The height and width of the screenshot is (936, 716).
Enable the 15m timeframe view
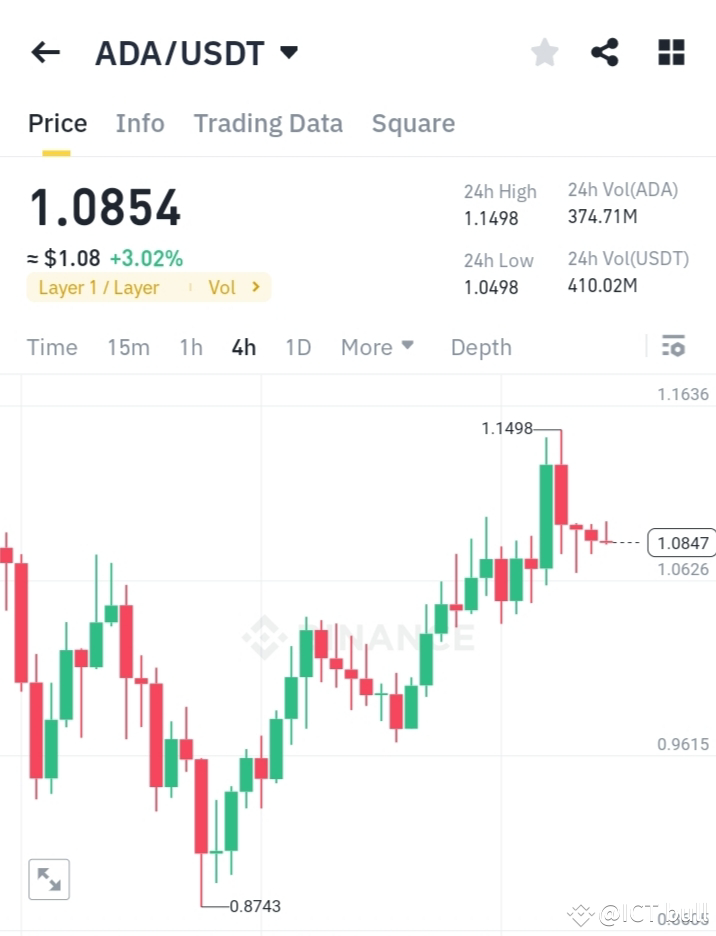[x=128, y=347]
